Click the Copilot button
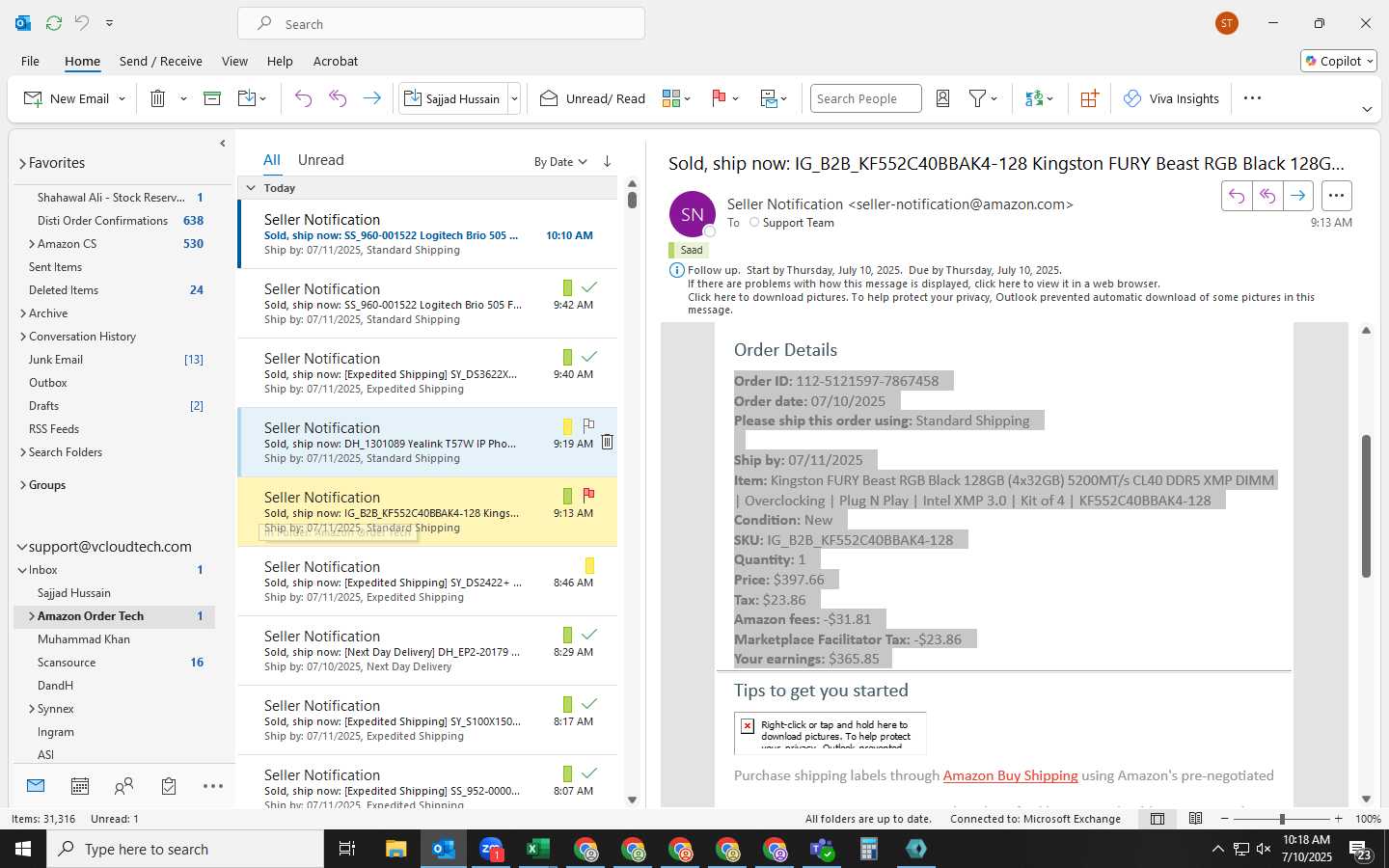Image resolution: width=1389 pixels, height=868 pixels. [x=1339, y=61]
